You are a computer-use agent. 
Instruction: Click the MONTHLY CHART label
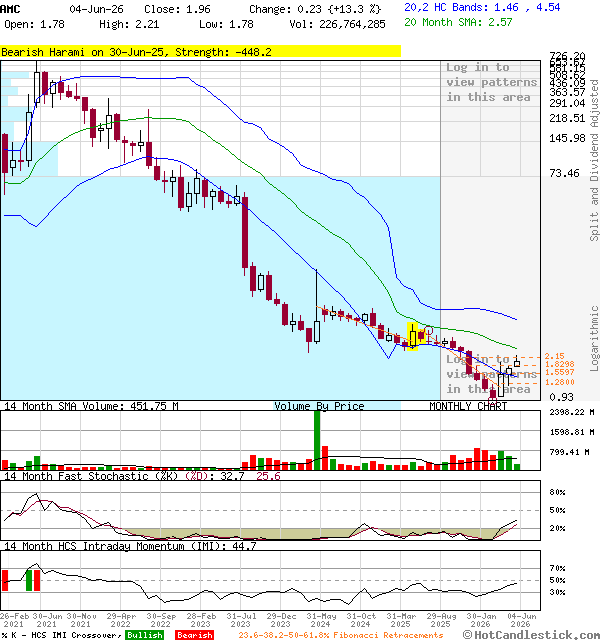[468, 406]
